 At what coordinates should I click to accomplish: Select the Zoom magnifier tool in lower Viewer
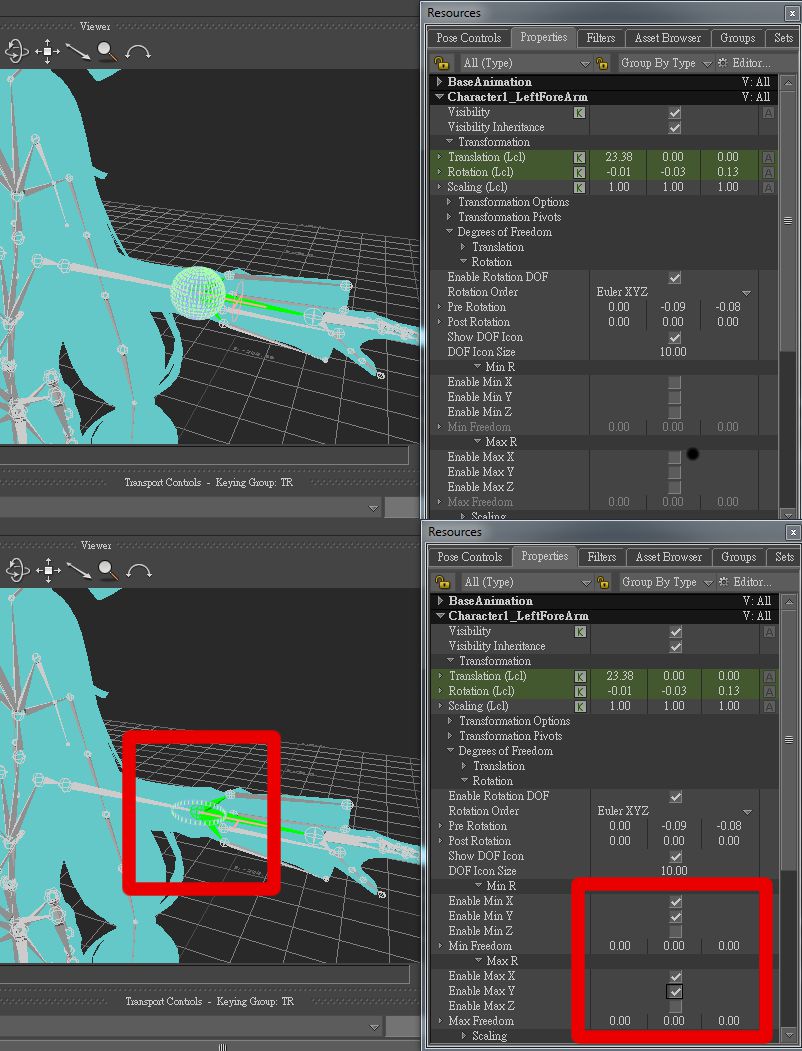tap(107, 570)
